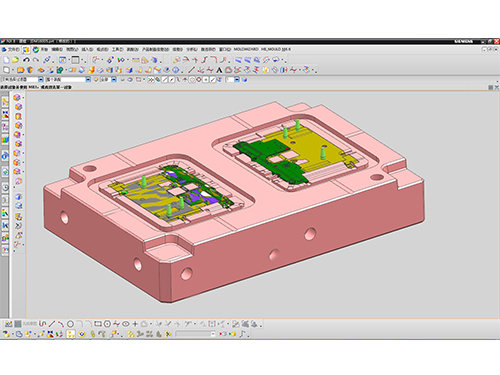Click the Open folder icon

coord(15,60)
